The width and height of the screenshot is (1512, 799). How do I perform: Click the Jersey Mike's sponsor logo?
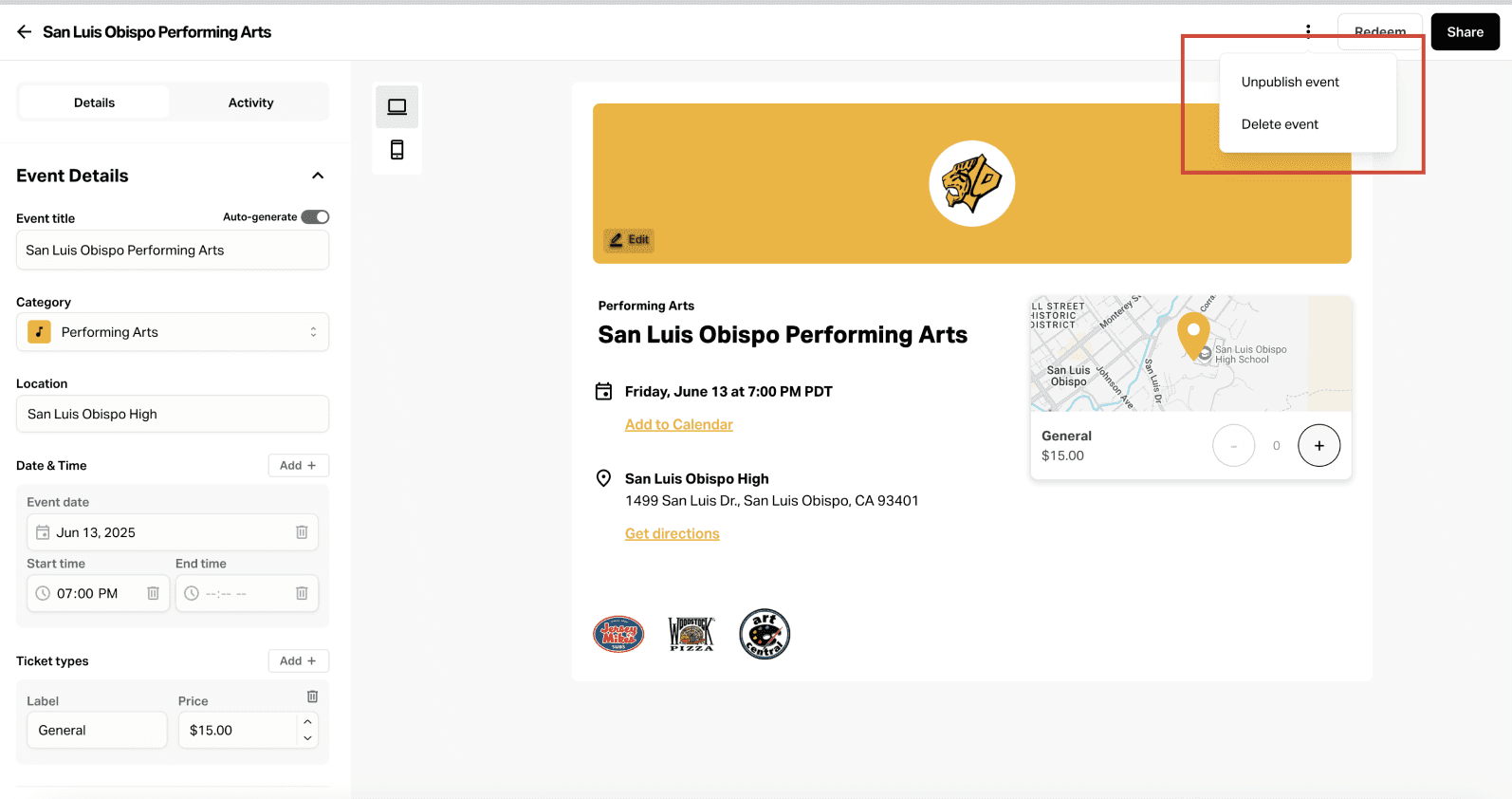(618, 634)
